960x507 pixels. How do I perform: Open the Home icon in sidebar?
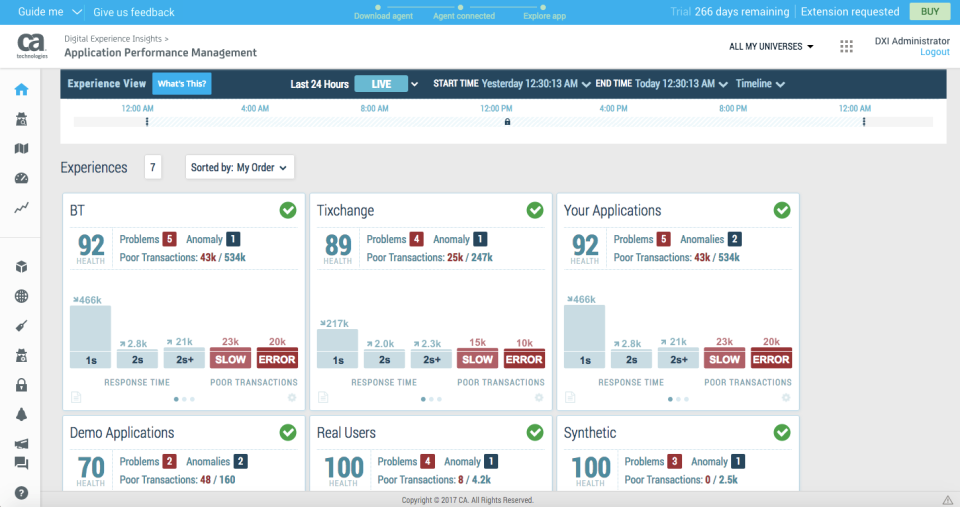click(x=21, y=89)
